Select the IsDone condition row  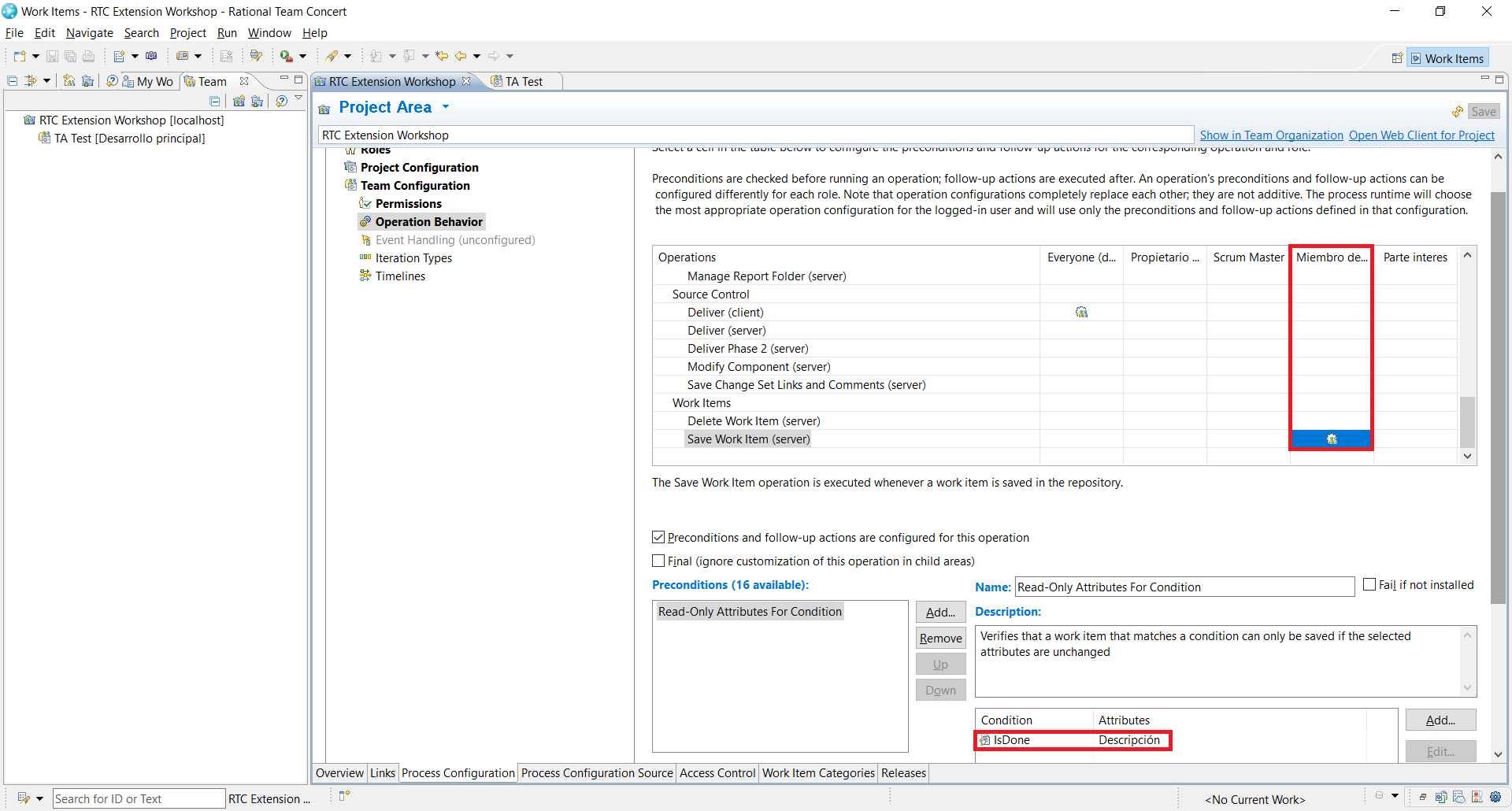1073,740
